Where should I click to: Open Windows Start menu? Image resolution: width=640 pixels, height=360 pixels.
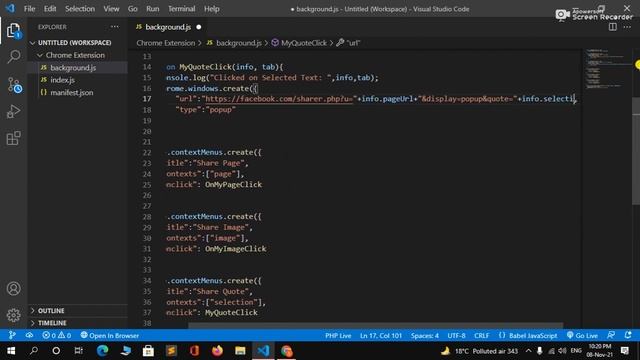11,351
